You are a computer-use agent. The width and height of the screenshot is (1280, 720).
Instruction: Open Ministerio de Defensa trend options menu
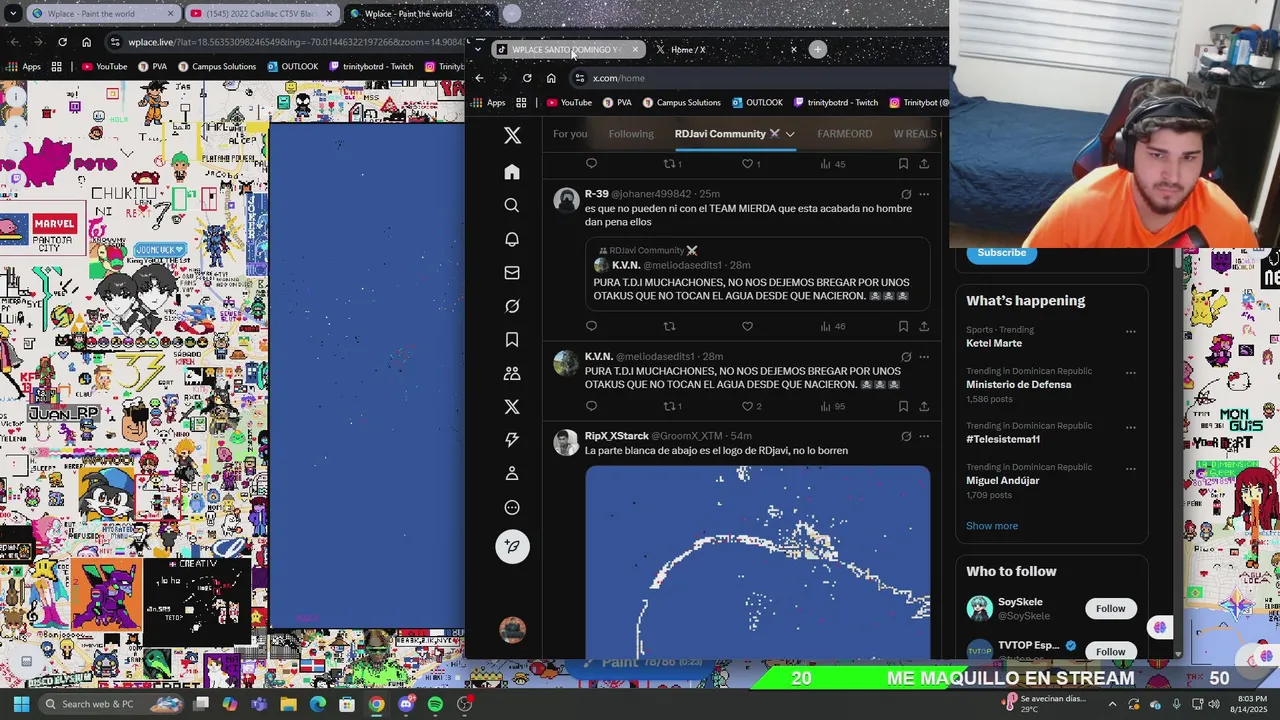1131,372
